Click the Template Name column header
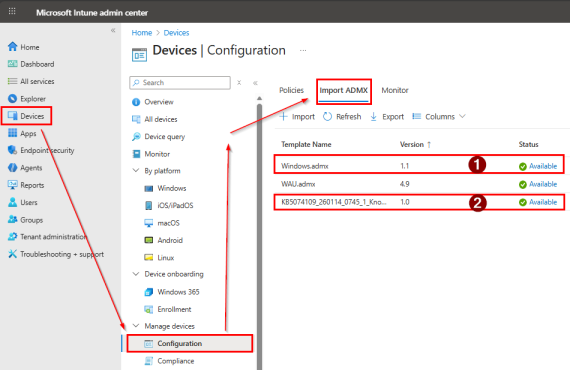 click(306, 144)
